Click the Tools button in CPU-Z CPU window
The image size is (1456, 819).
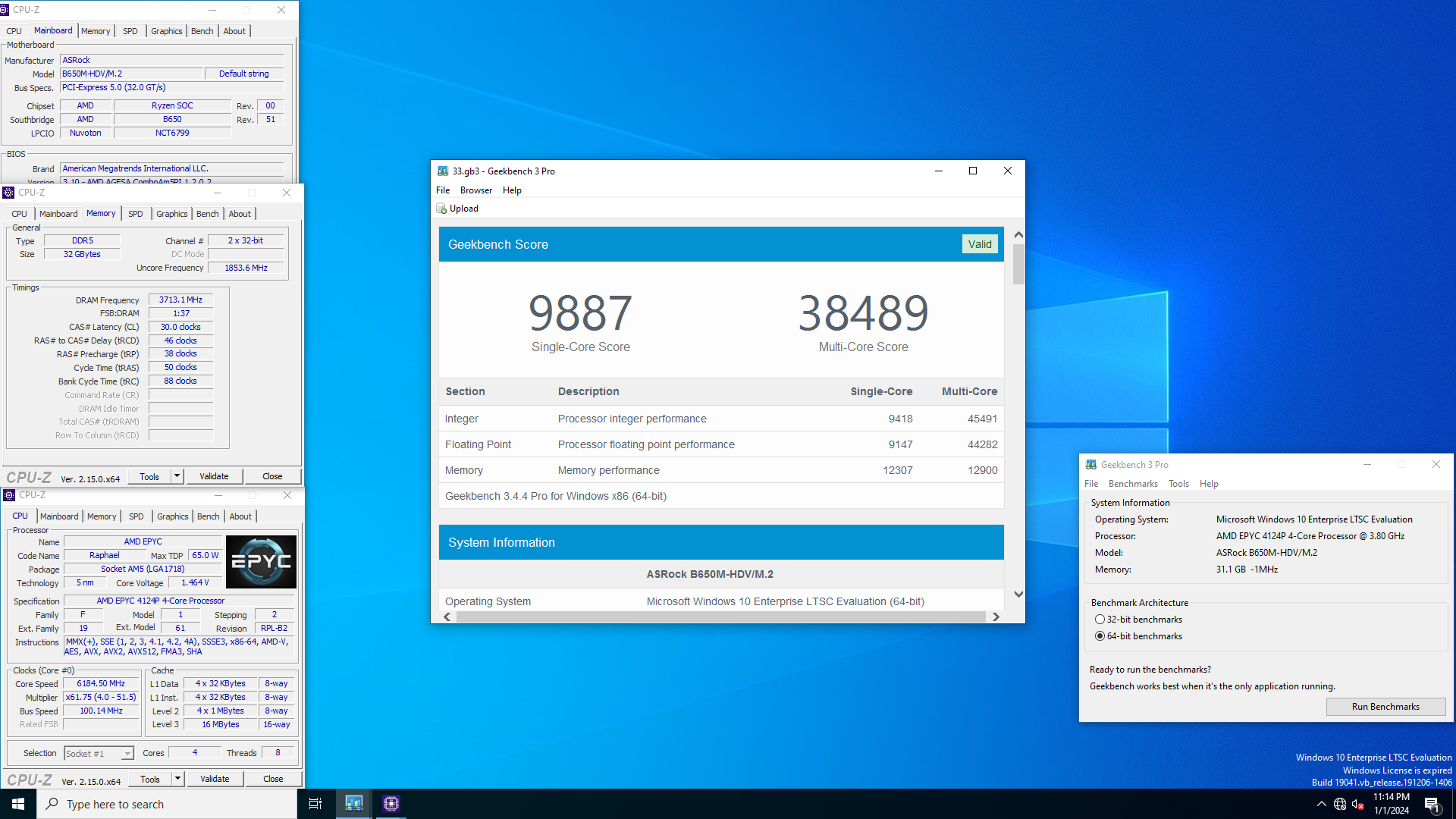[150, 779]
